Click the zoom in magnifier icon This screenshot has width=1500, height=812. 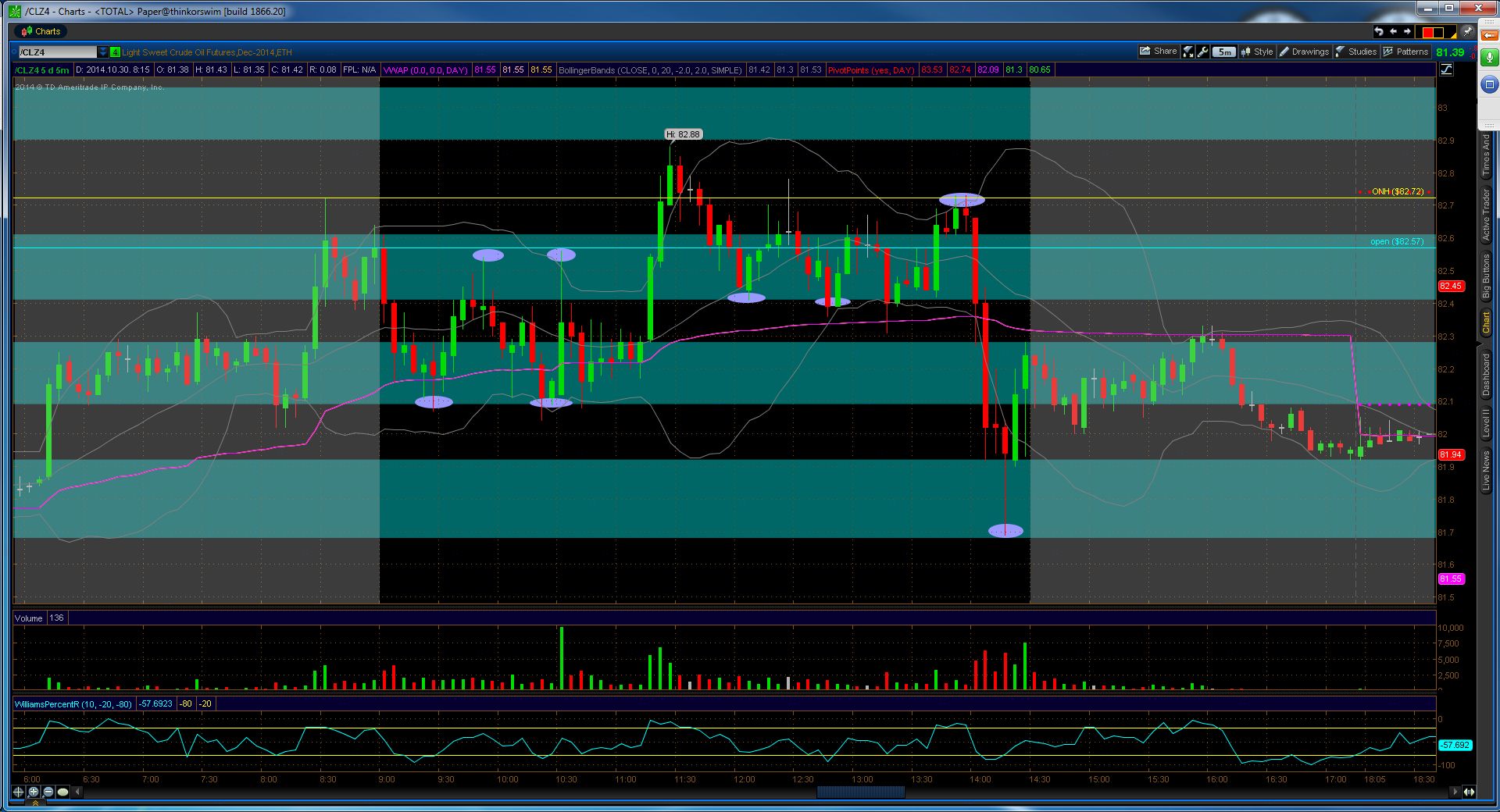34,792
